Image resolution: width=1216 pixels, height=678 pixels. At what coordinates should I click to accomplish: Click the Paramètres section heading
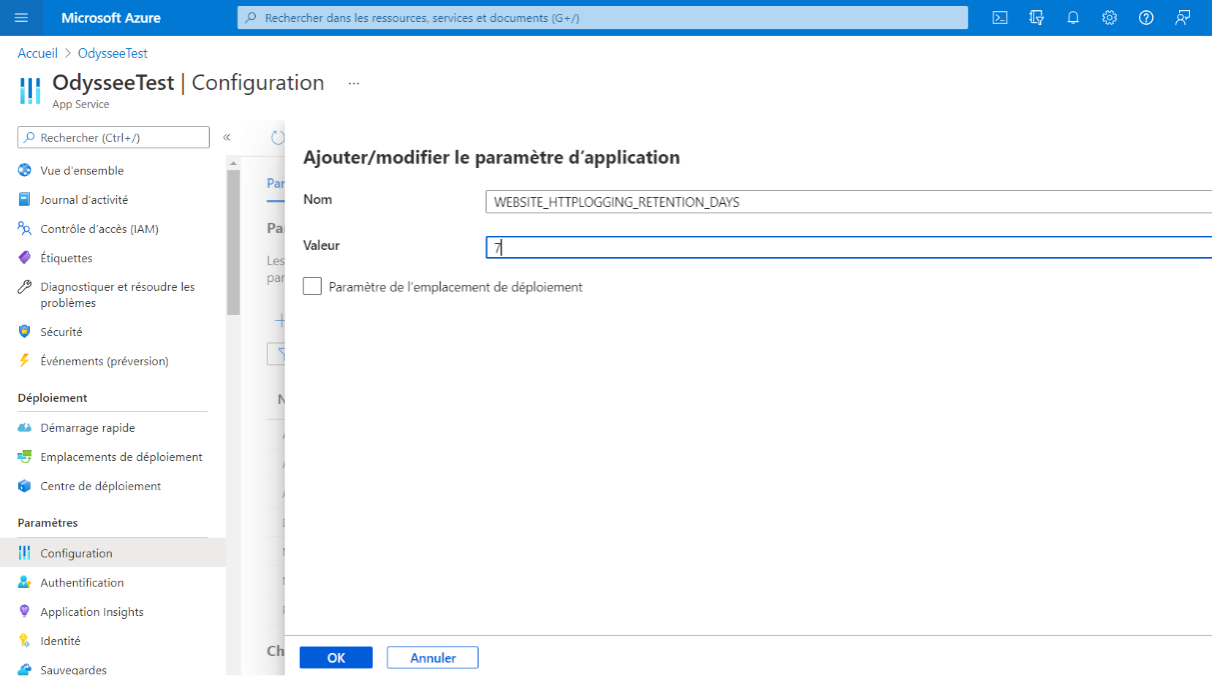47,523
